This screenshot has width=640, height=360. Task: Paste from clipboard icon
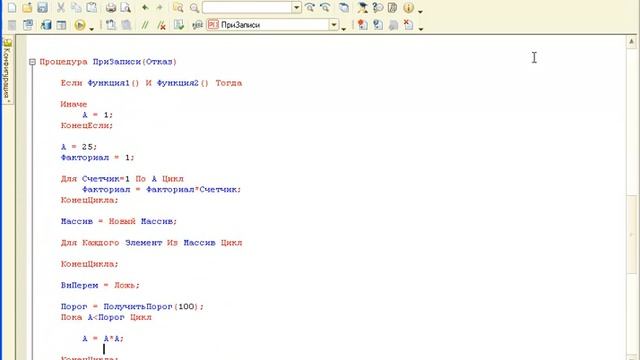coord(92,7)
